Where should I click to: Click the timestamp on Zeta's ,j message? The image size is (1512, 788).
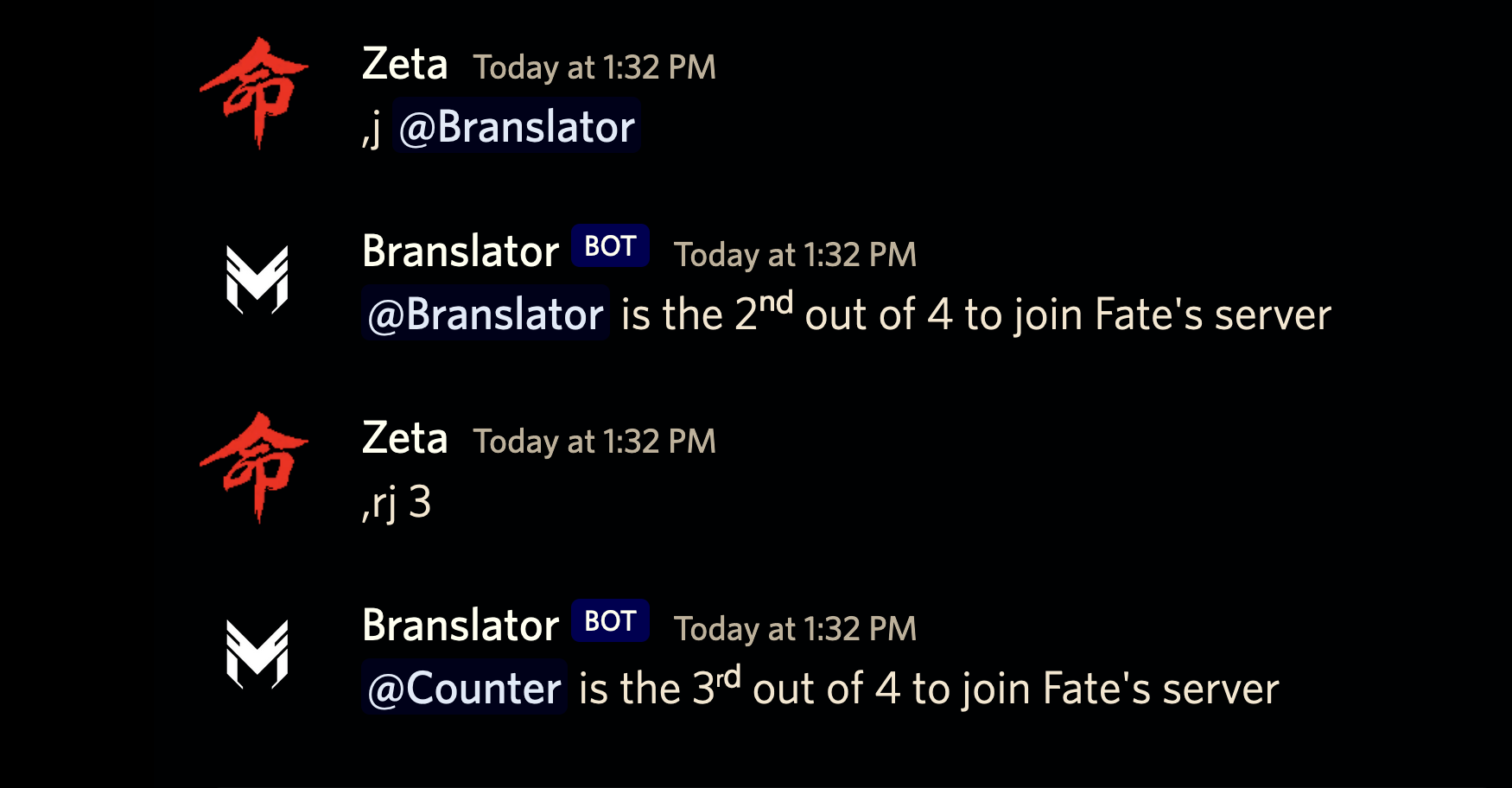pyautogui.click(x=594, y=67)
